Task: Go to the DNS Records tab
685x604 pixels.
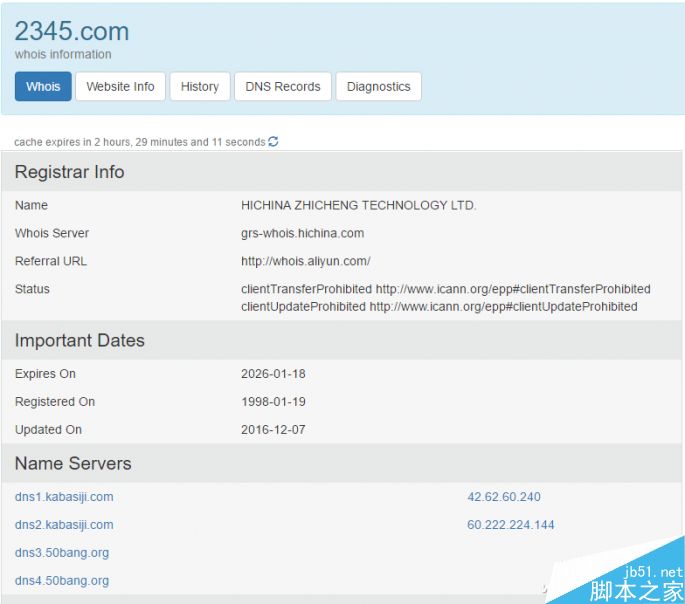Action: click(283, 87)
